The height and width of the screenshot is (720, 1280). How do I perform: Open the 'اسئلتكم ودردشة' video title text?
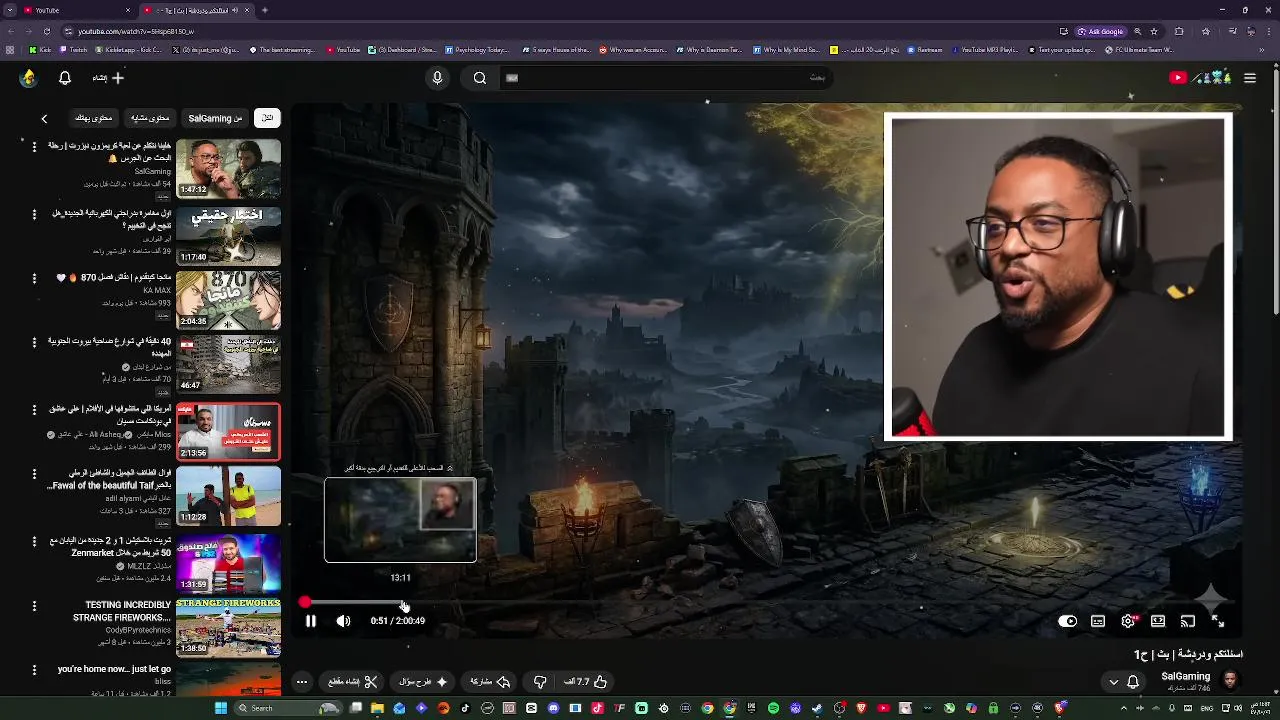pyautogui.click(x=1188, y=654)
